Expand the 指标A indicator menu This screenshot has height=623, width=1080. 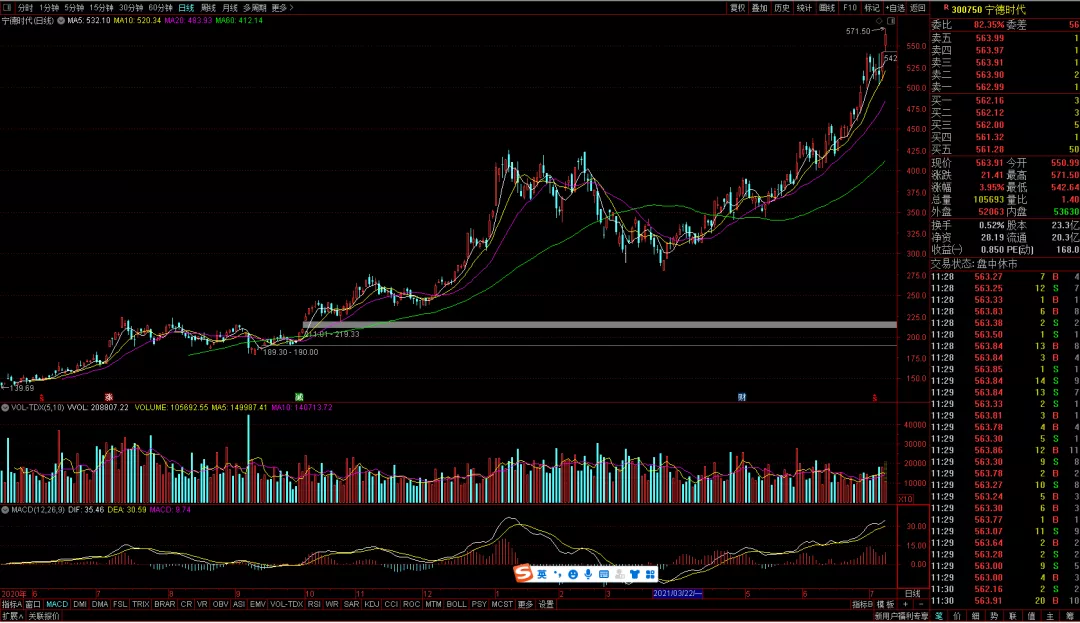pyautogui.click(x=12, y=604)
